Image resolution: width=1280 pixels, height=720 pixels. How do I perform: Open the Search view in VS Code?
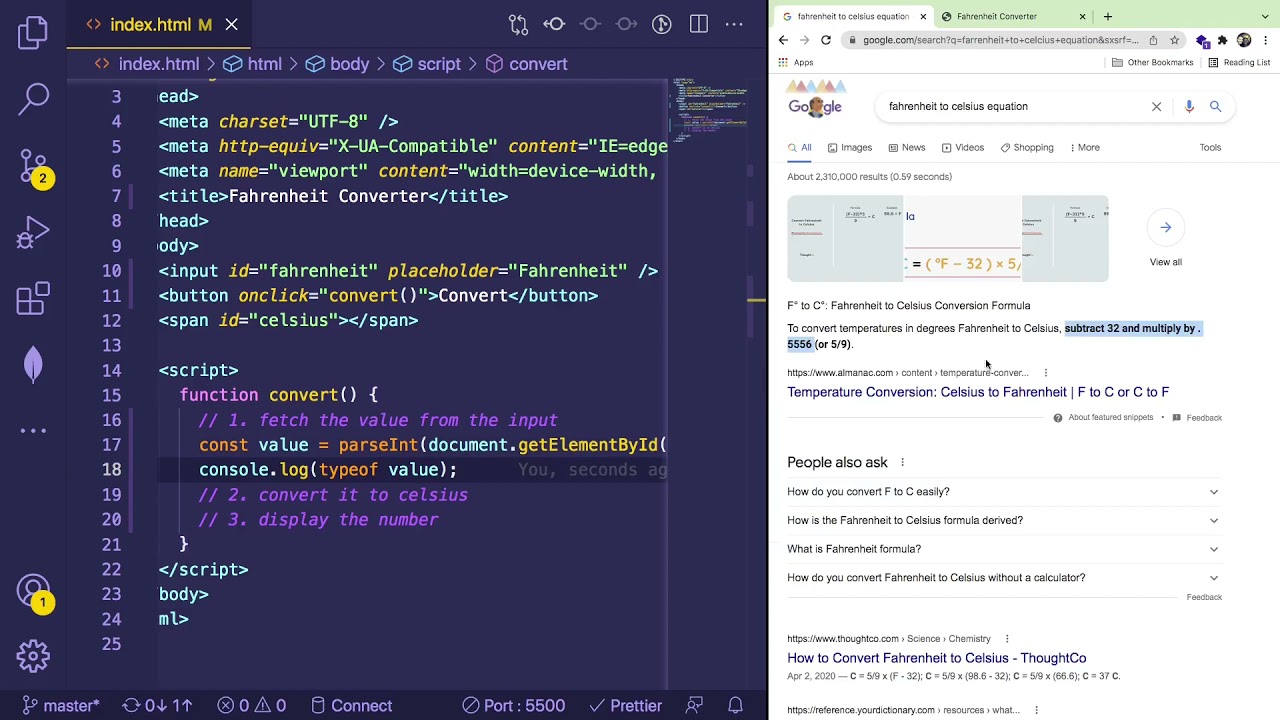point(33,98)
